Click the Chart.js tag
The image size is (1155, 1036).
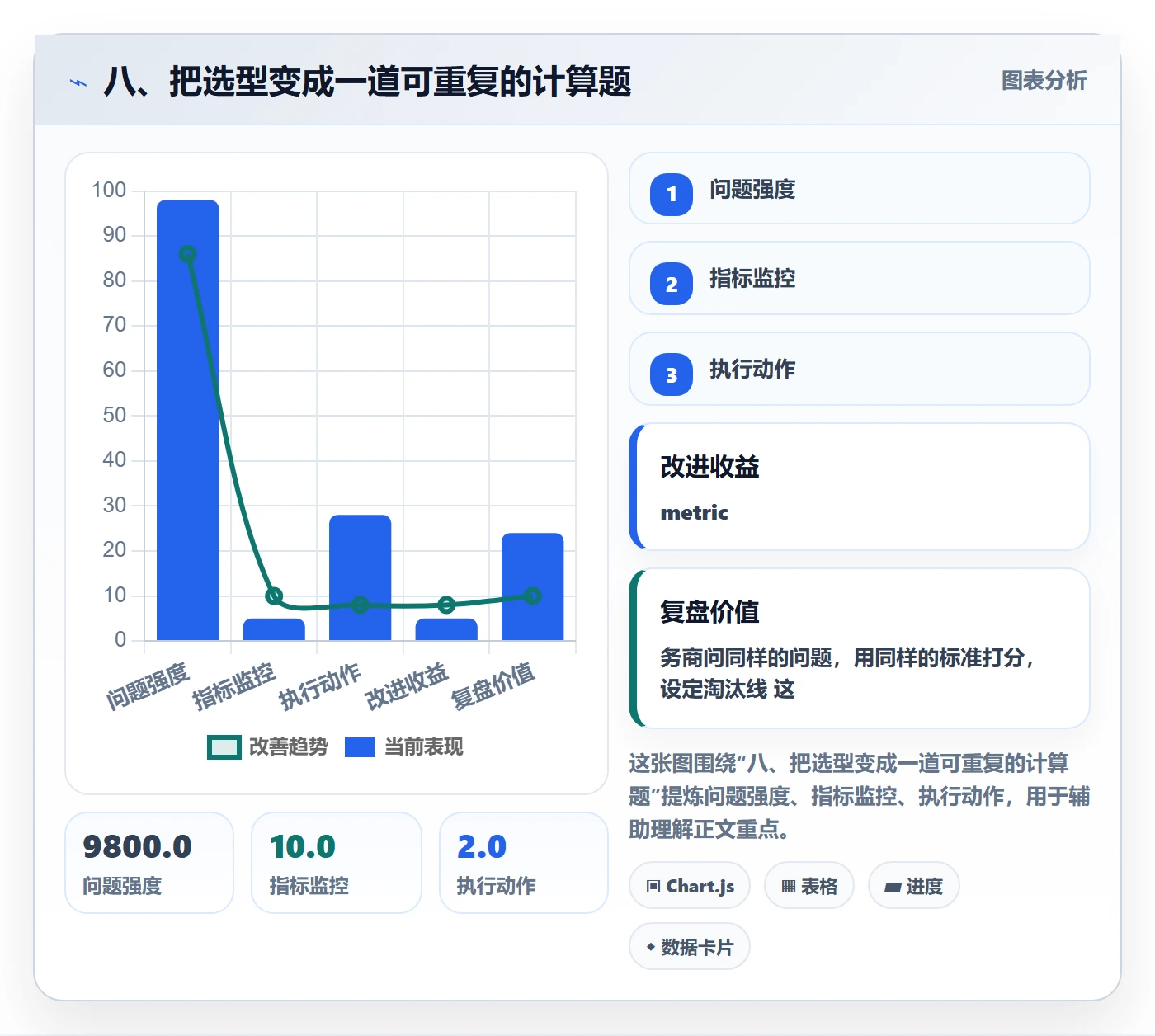[690, 886]
